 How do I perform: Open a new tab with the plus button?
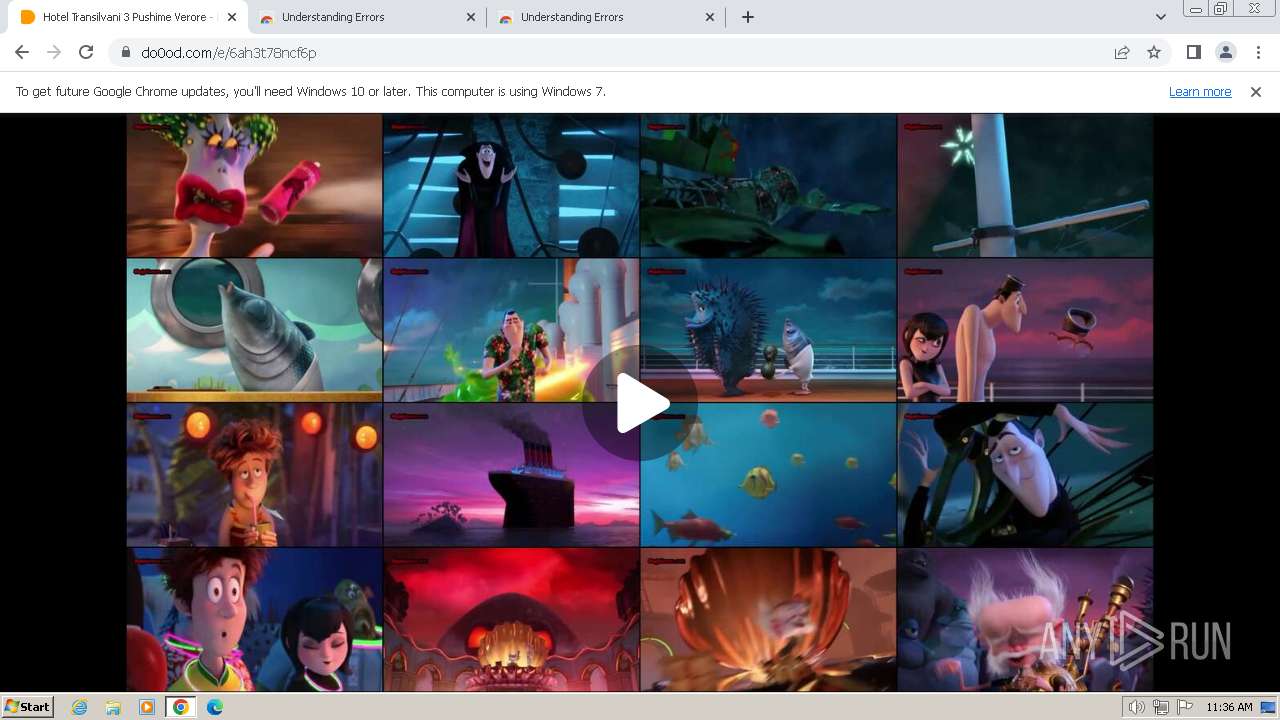tap(747, 17)
